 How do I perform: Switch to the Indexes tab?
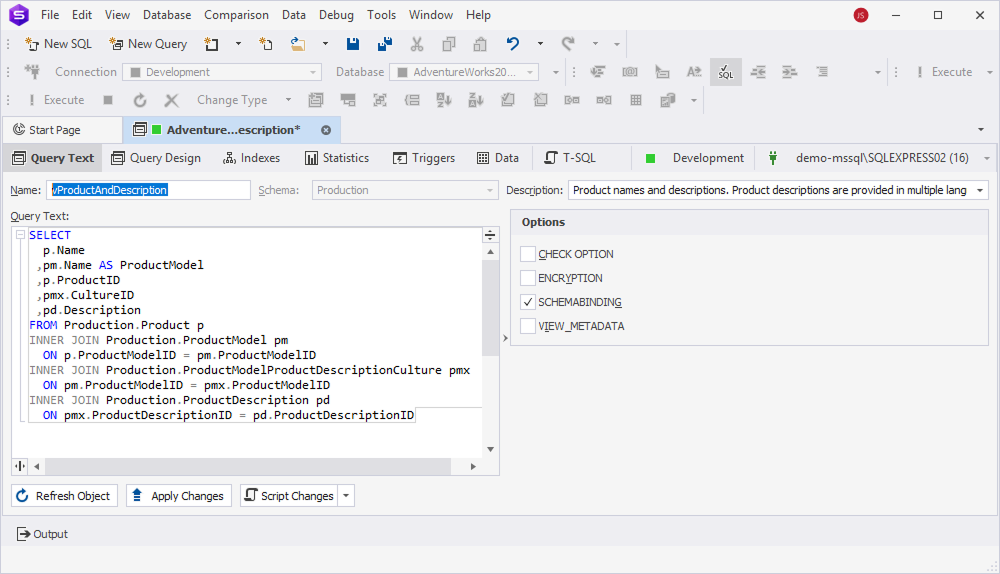click(x=251, y=158)
